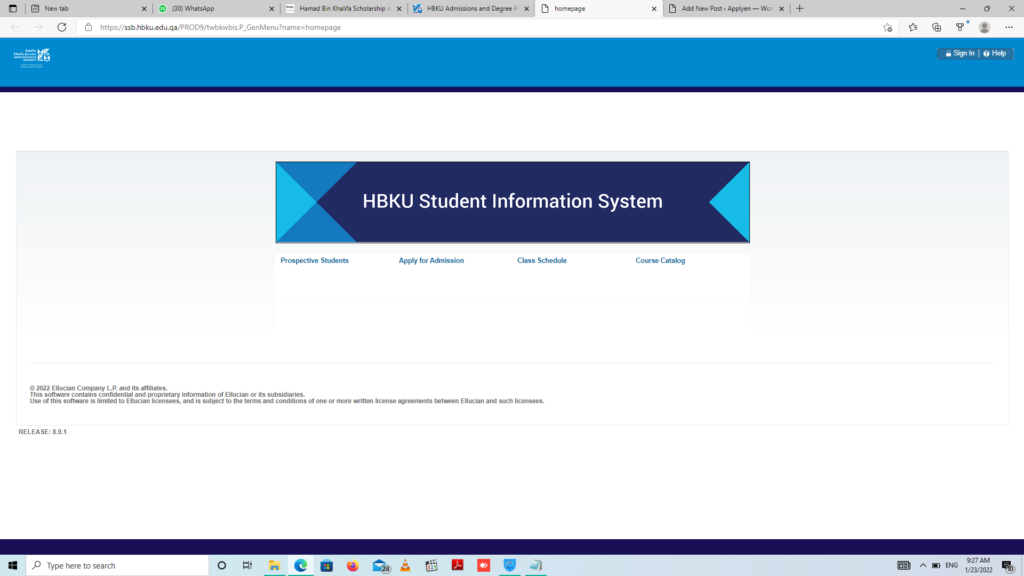Open a new browser tab with plus
Image resolution: width=1024 pixels, height=576 pixels.
tap(799, 8)
